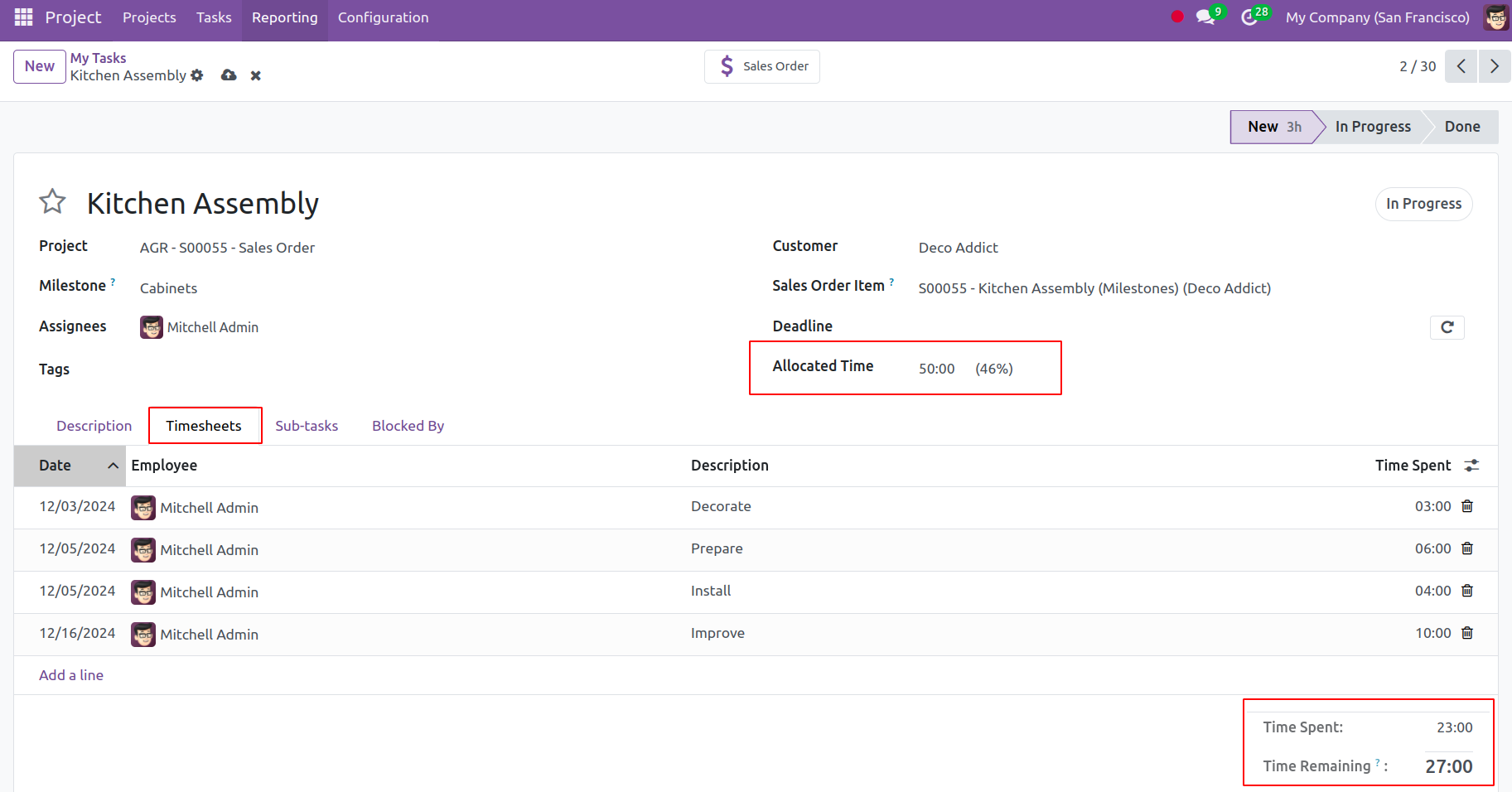Viewport: 1512px width, 792px height.
Task: Open the Sales Order smart button
Action: click(762, 66)
